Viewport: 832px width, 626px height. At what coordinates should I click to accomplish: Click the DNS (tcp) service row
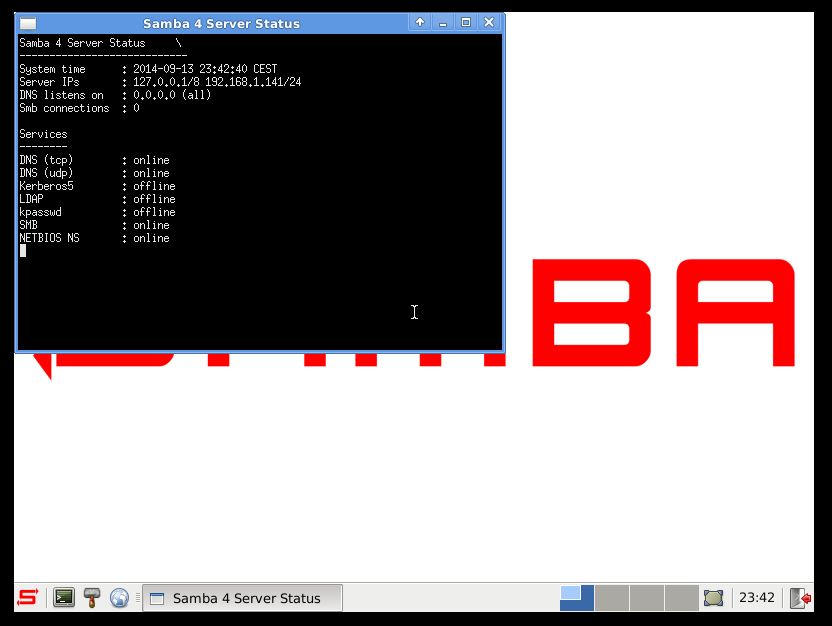(x=94, y=160)
